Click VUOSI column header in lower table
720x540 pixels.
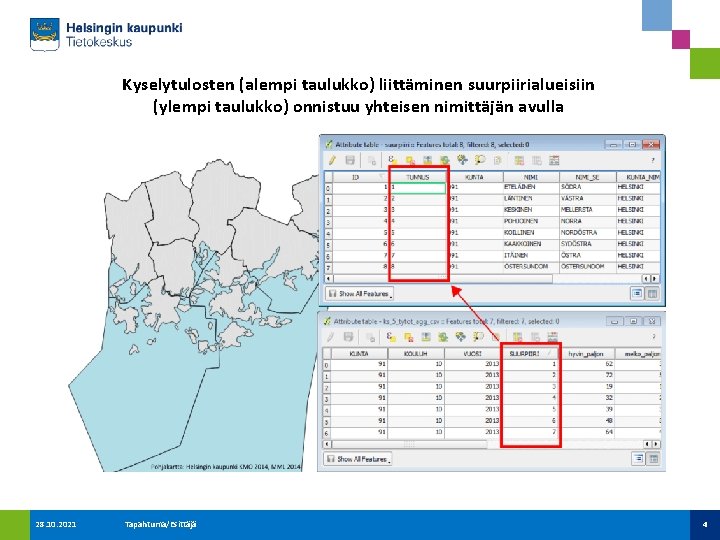click(473, 354)
